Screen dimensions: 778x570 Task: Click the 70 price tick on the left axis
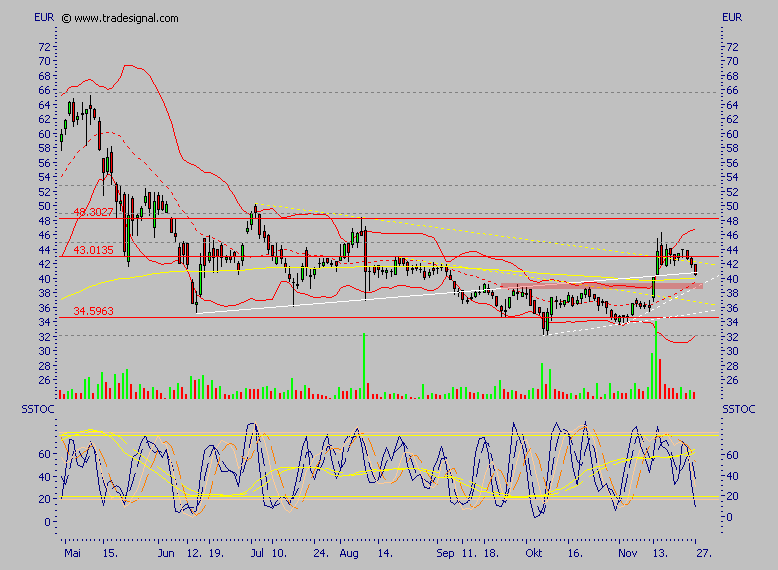click(x=44, y=61)
